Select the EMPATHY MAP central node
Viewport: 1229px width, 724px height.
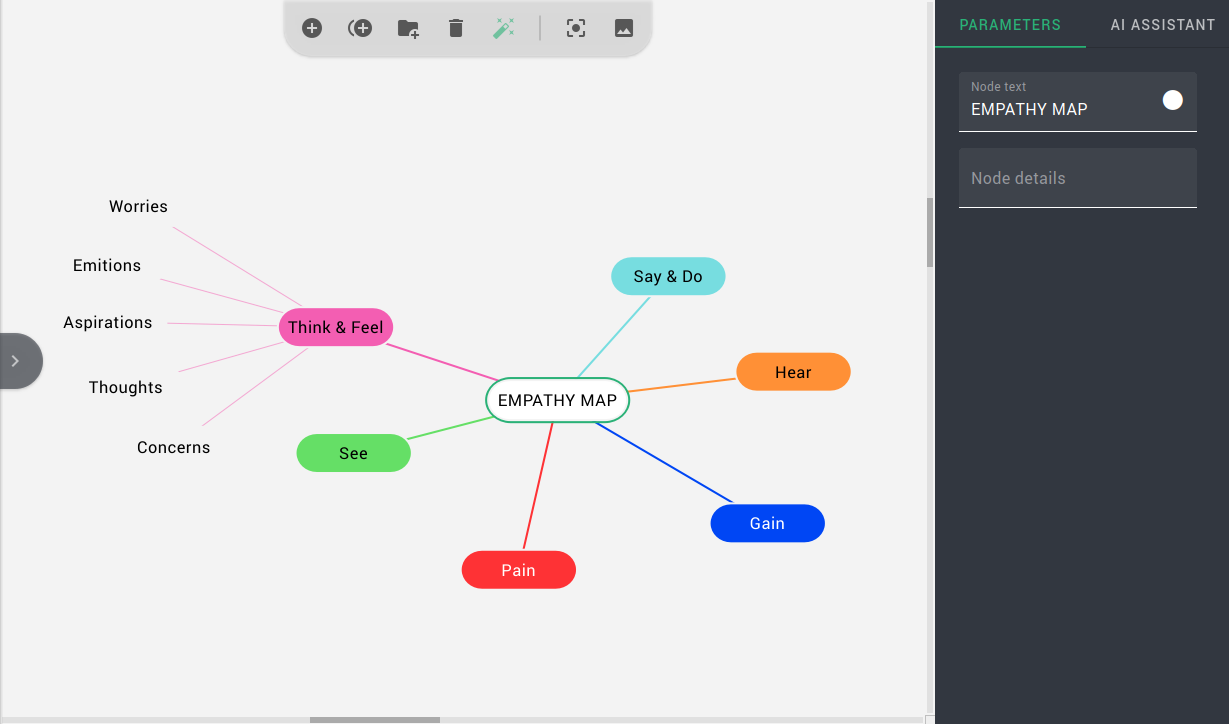pyautogui.click(x=557, y=400)
